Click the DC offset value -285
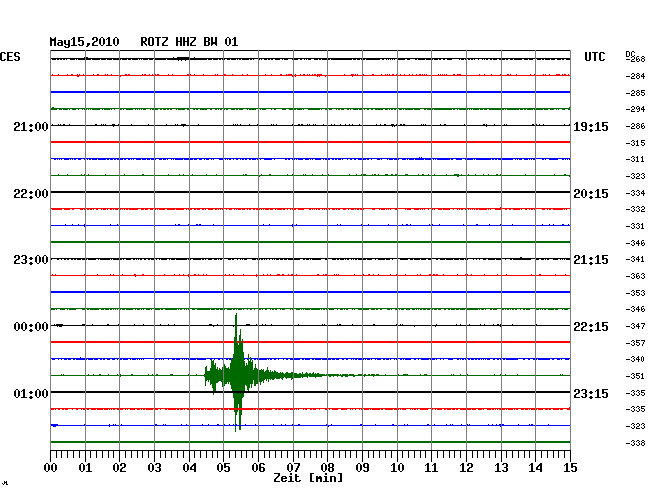This screenshot has width=650, height=494. coord(635,93)
